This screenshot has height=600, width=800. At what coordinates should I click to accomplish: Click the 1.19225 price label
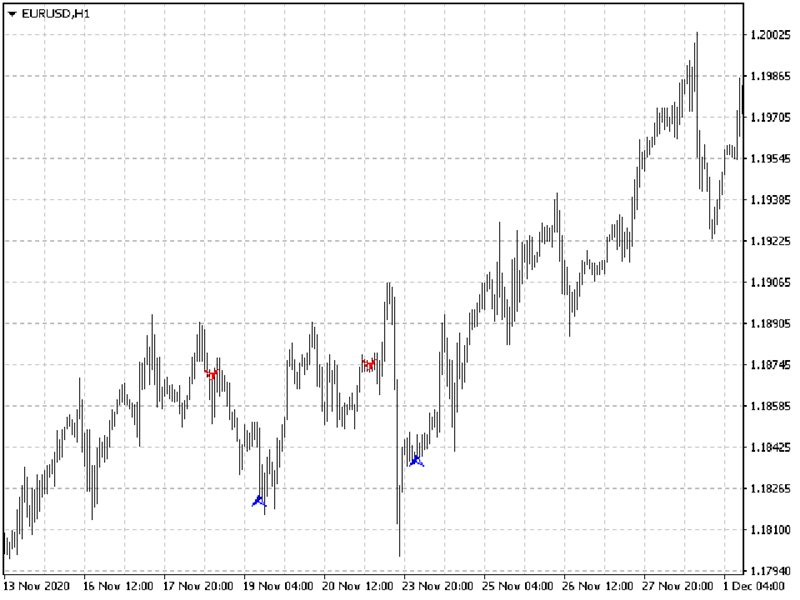point(770,241)
